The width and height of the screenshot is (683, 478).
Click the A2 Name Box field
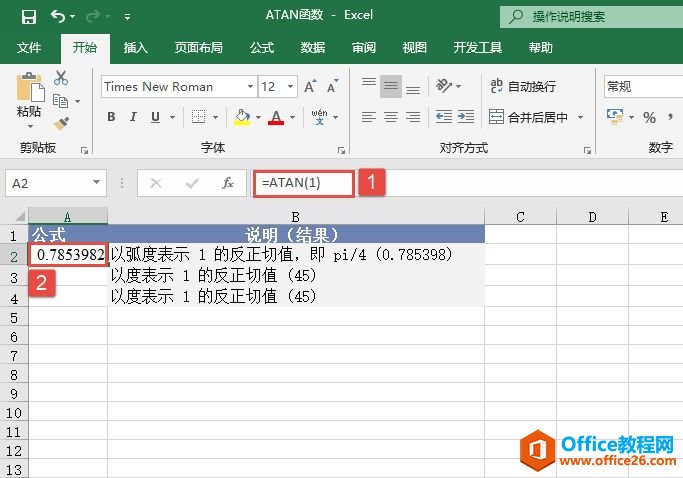point(56,183)
